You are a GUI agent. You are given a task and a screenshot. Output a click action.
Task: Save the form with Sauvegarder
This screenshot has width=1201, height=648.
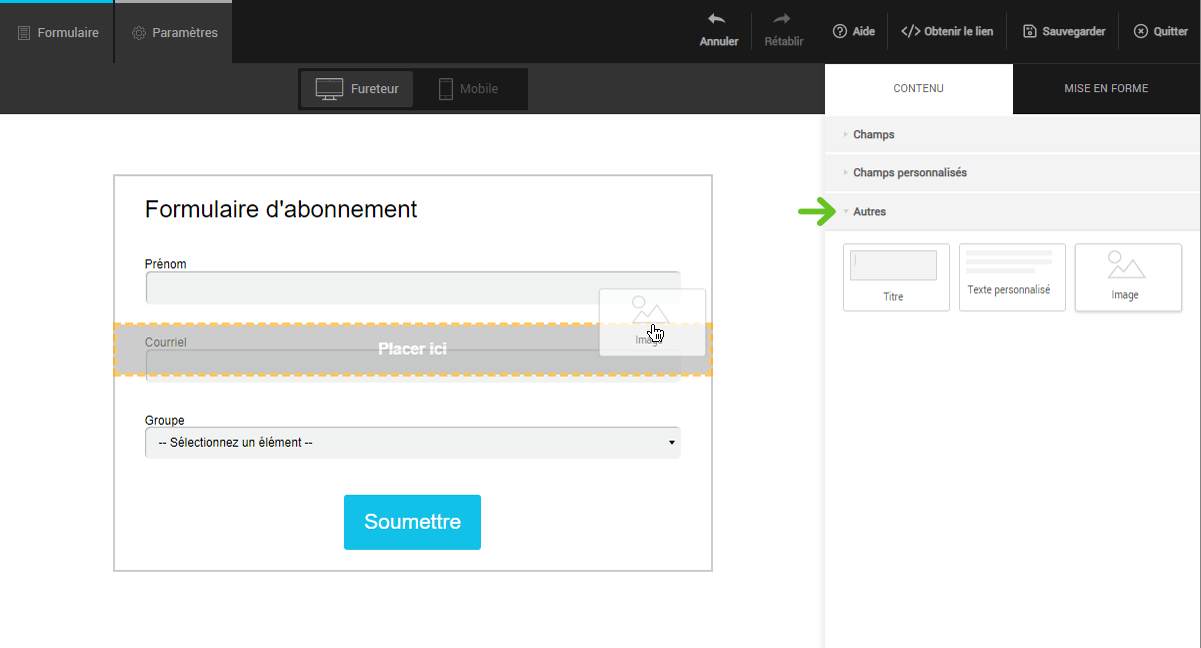[x=1064, y=32]
